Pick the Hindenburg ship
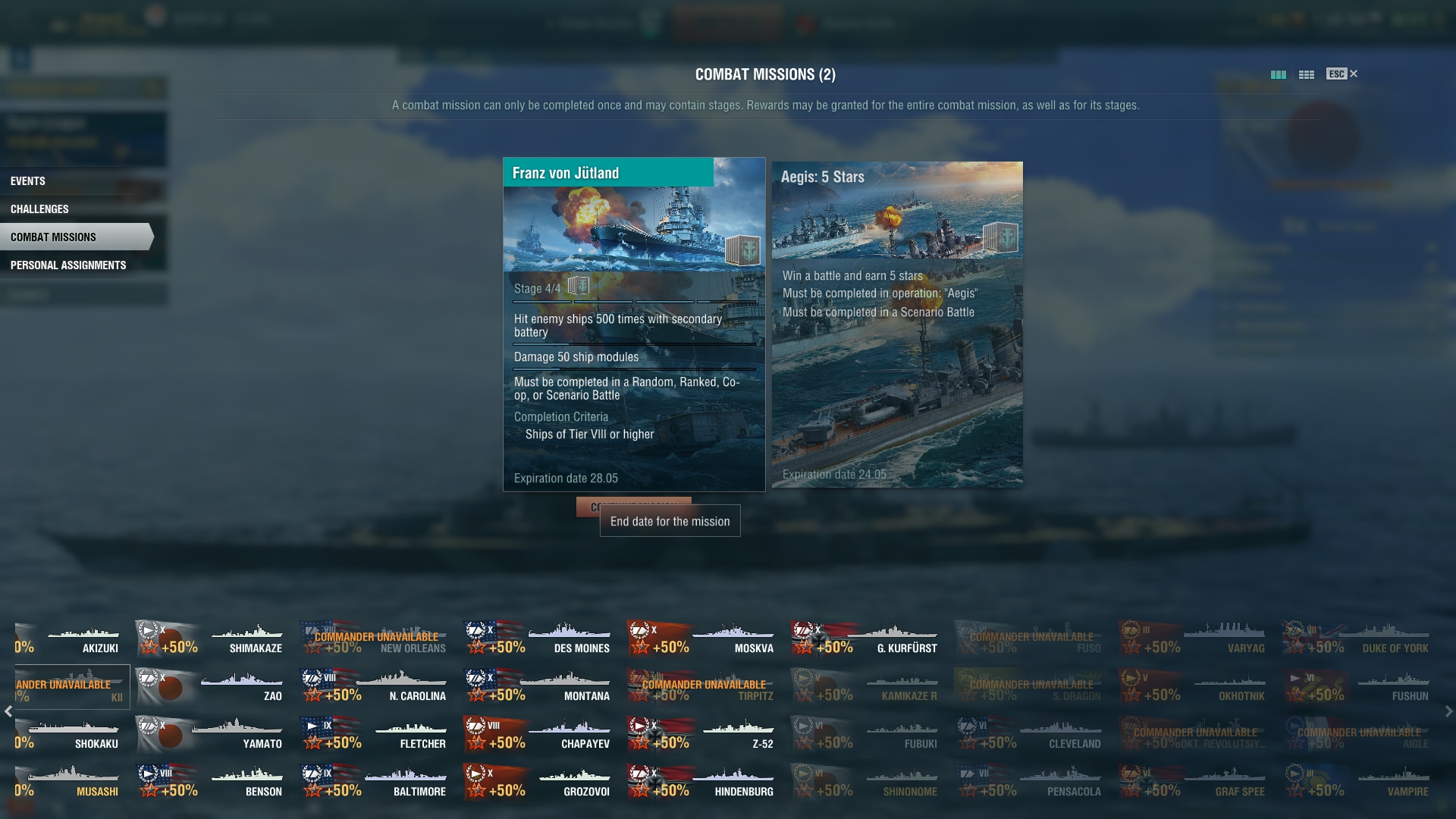This screenshot has height=819, width=1456. (x=702, y=782)
